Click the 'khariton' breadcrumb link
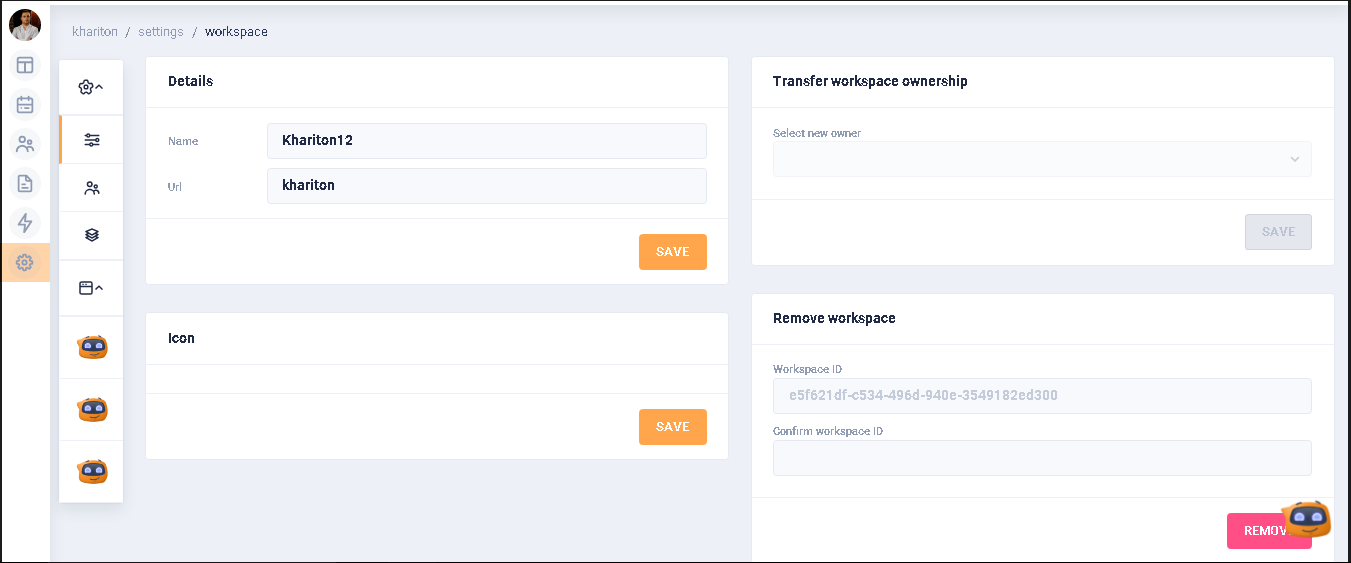The height and width of the screenshot is (563, 1351). [95, 32]
